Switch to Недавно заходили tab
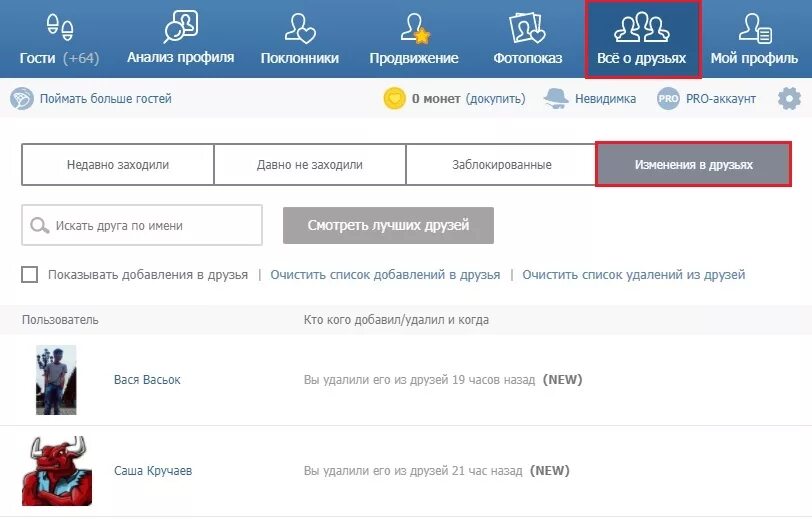The image size is (812, 519). pyautogui.click(x=118, y=165)
